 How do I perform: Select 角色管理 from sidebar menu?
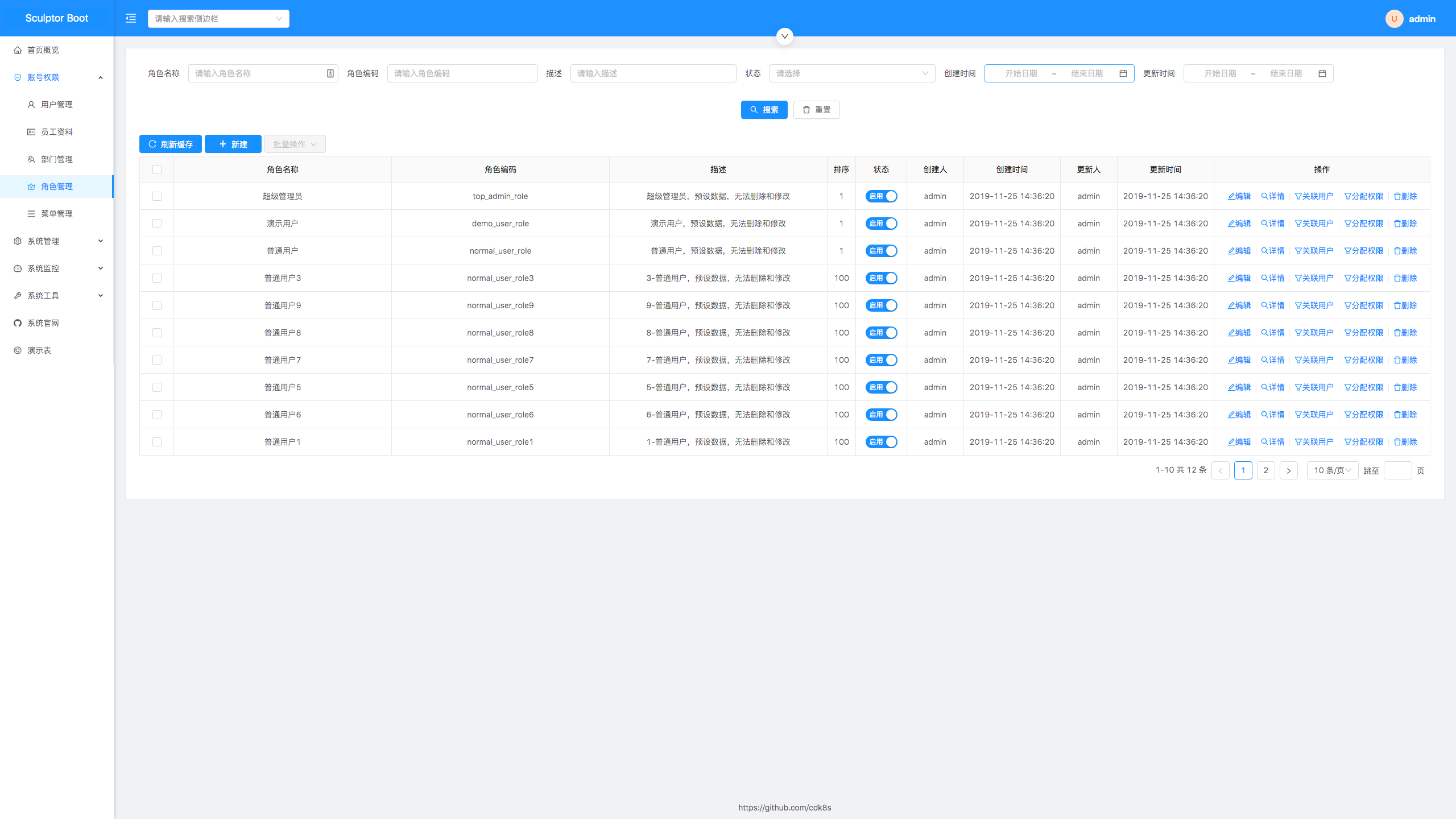57,186
